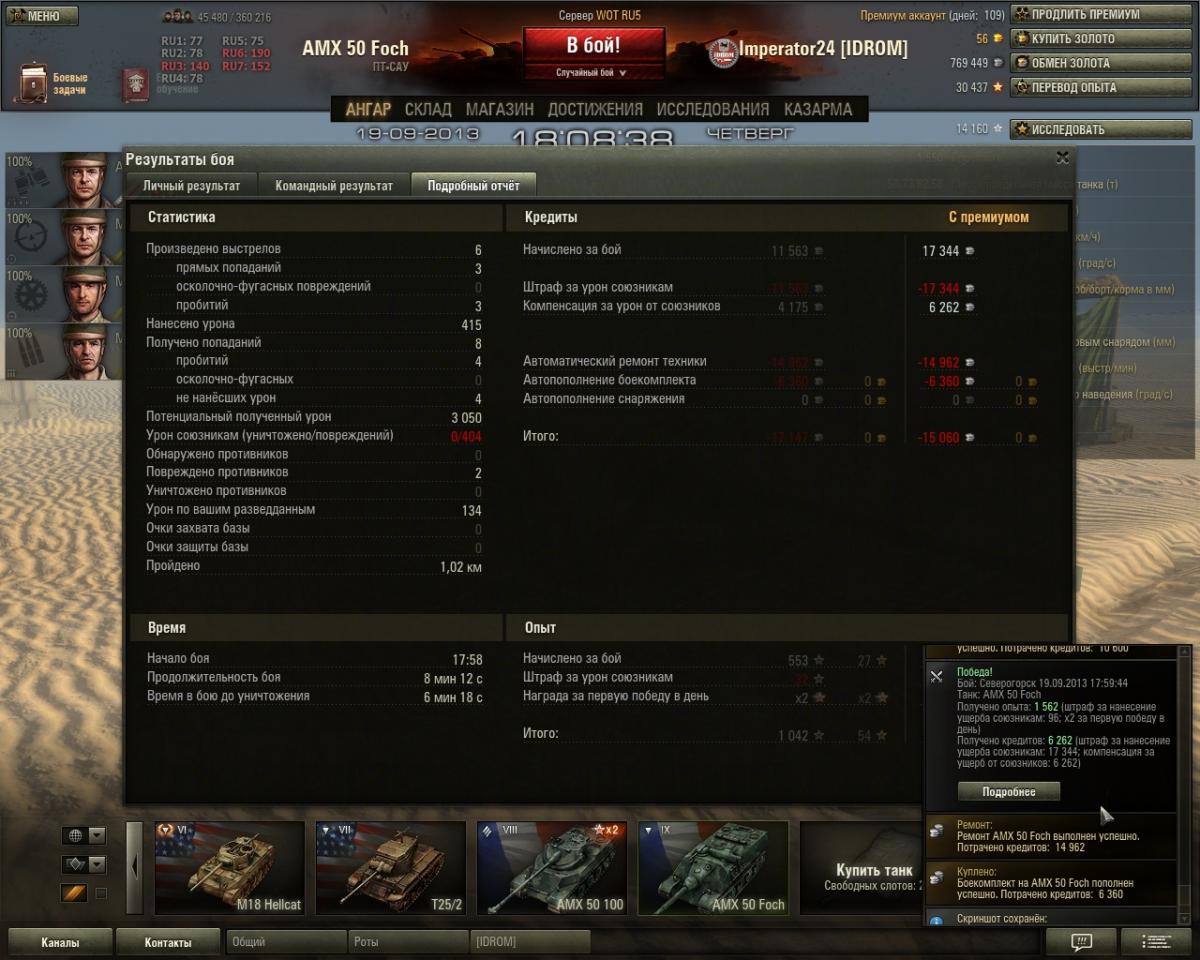Select the AMX 50 Foch tank thumbnail

[713, 868]
